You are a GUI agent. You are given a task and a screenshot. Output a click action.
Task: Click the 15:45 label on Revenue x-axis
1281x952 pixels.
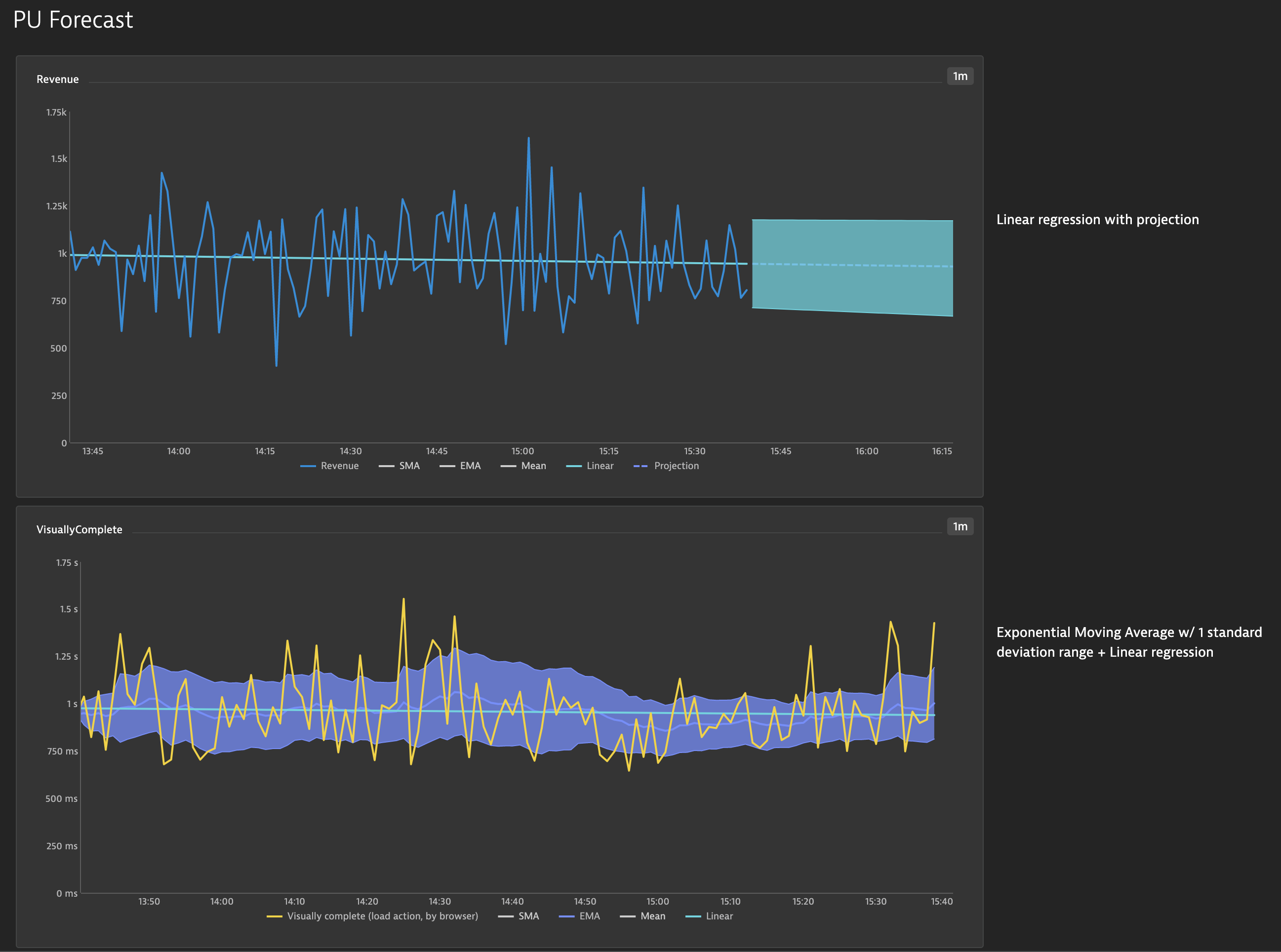[781, 451]
